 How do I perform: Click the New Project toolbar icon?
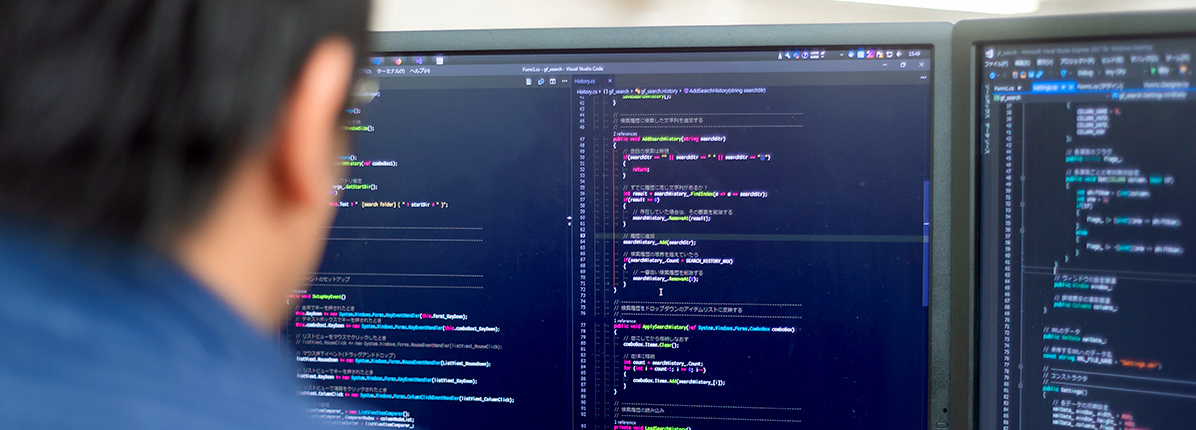point(1015,74)
